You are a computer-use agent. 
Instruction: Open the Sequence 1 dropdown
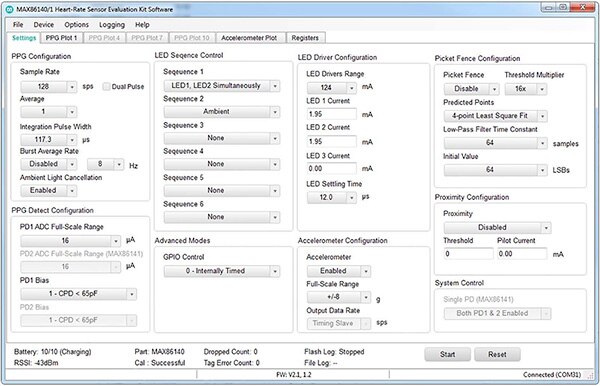[x=222, y=86]
